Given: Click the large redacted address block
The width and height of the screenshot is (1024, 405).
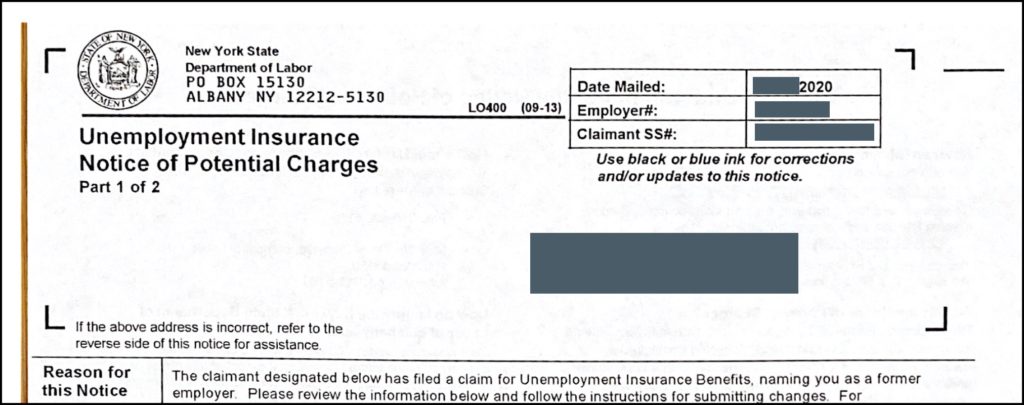Looking at the screenshot, I should tap(663, 262).
